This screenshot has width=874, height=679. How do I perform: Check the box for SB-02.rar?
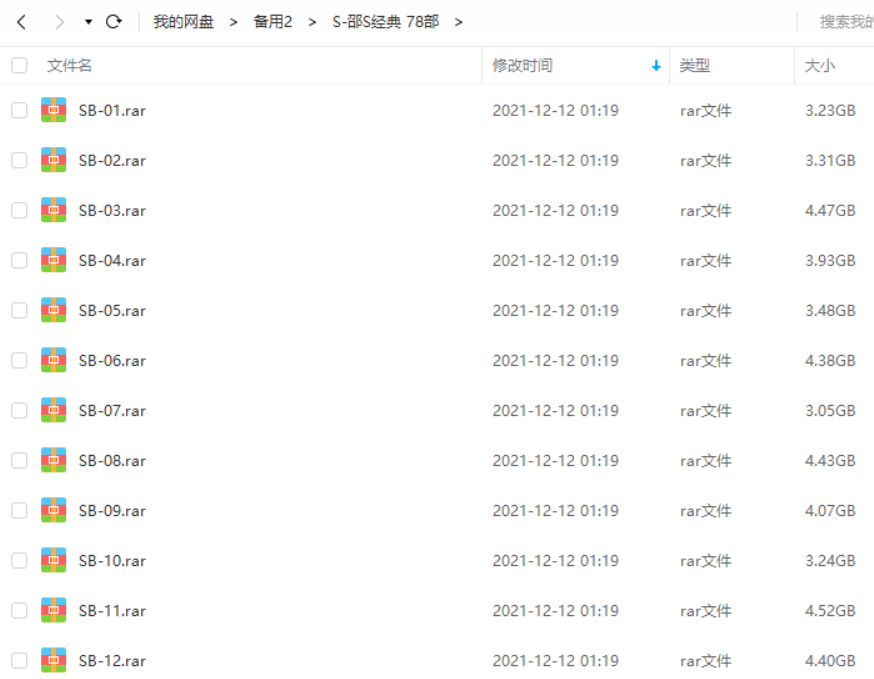(20, 160)
